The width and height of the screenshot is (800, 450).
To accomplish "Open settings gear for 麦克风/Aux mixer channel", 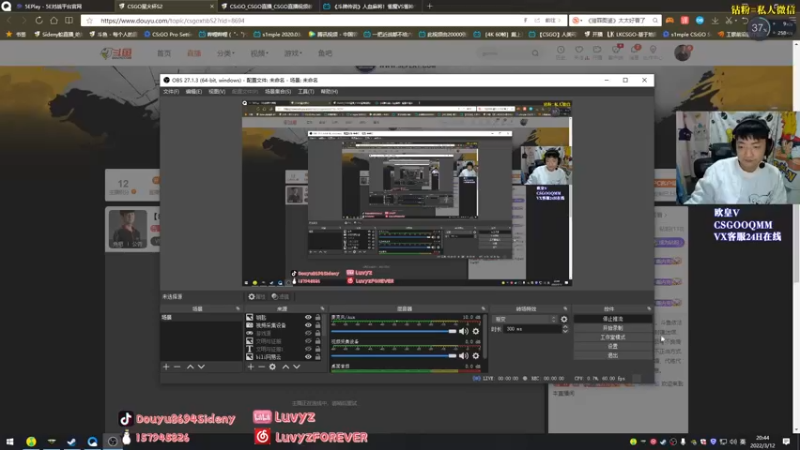I will click(x=476, y=331).
